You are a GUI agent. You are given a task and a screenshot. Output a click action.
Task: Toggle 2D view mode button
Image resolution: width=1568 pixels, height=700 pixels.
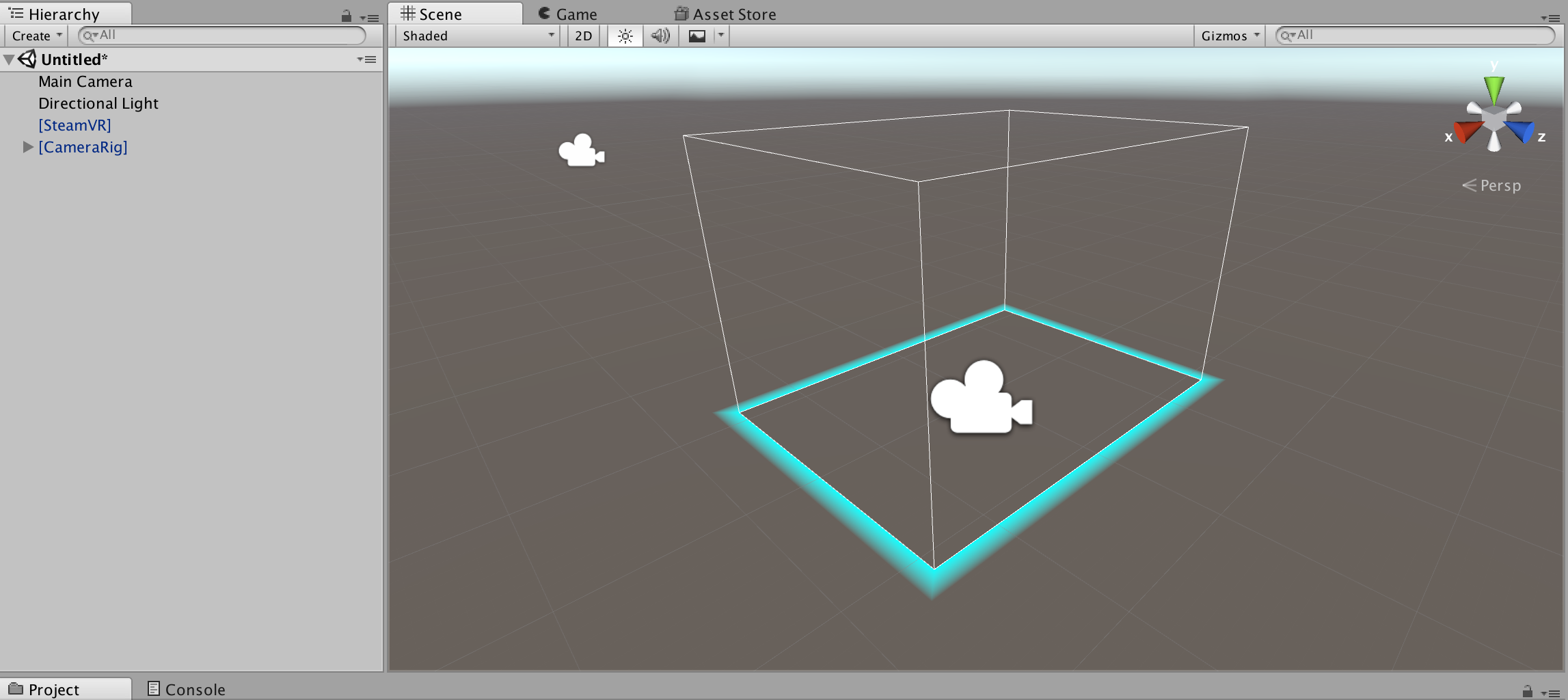(584, 36)
